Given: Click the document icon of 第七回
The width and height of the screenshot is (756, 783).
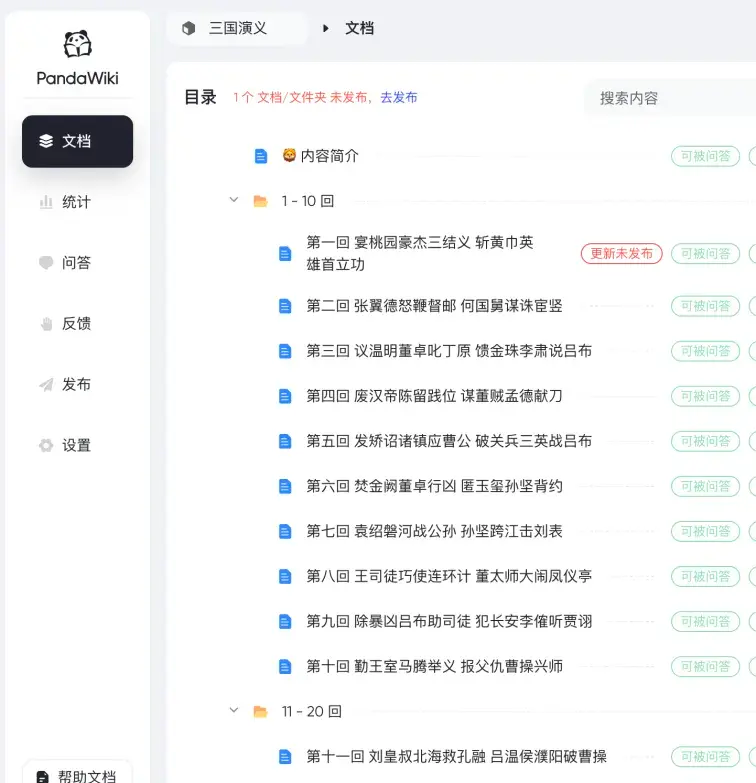Looking at the screenshot, I should point(285,531).
